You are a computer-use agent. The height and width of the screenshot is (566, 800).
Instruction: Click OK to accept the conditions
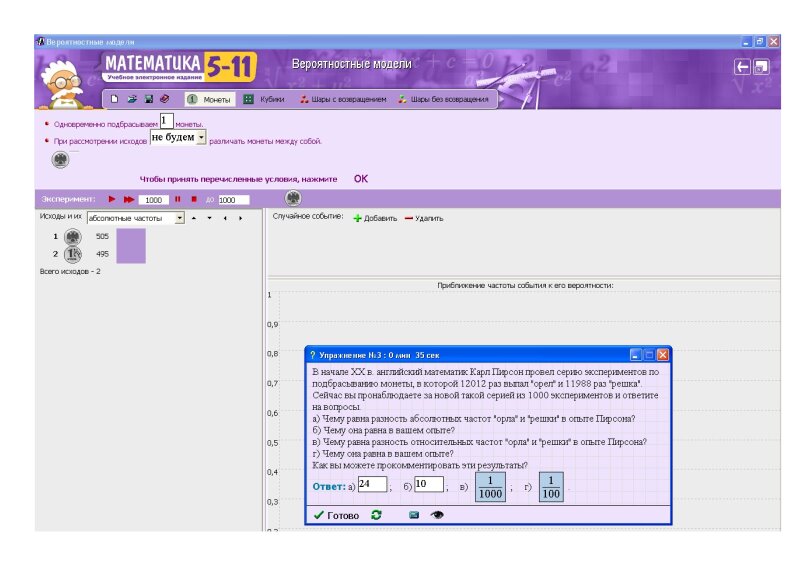(361, 178)
